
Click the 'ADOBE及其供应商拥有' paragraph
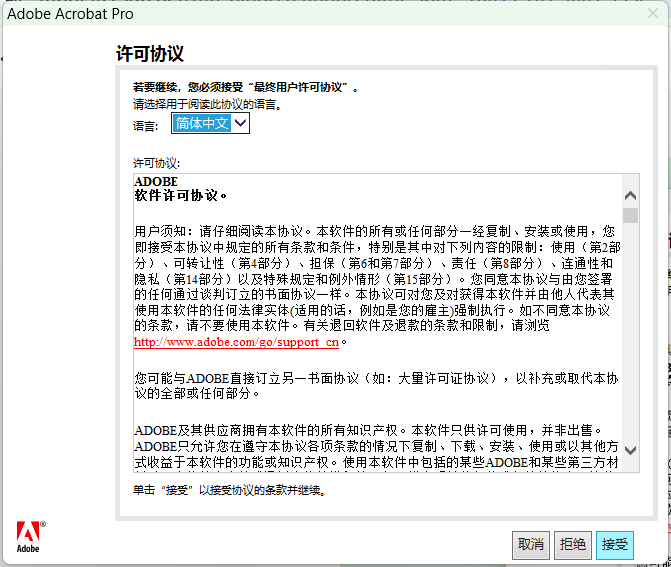[x=377, y=448]
